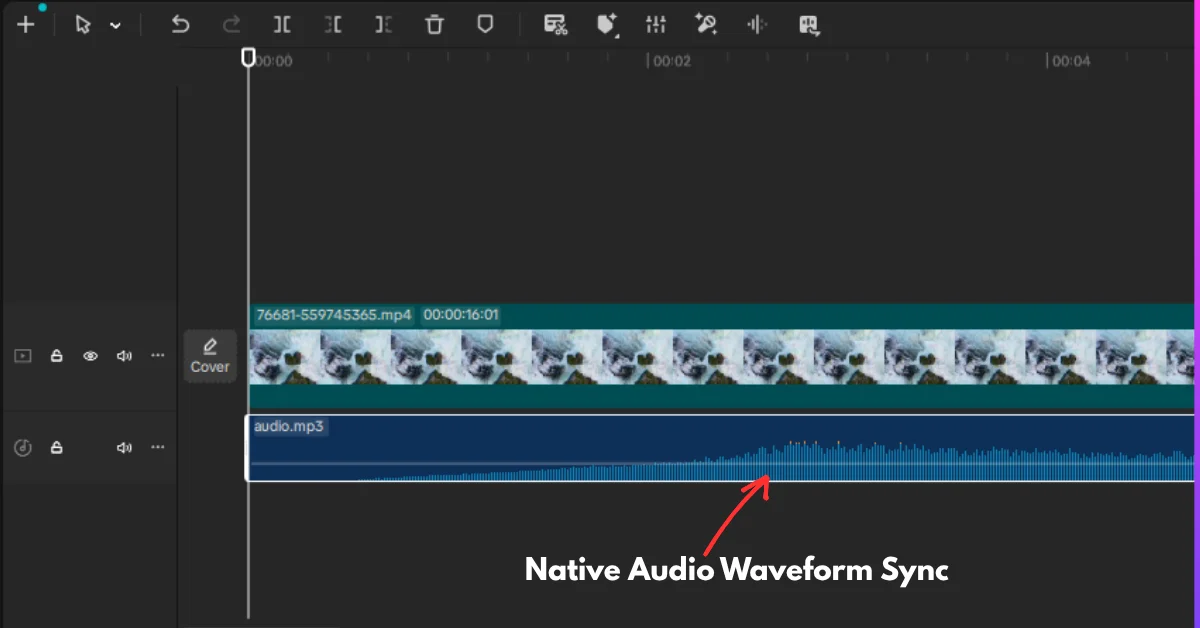The width and height of the screenshot is (1200, 628).
Task: Delete clip using the trash icon
Action: point(434,24)
